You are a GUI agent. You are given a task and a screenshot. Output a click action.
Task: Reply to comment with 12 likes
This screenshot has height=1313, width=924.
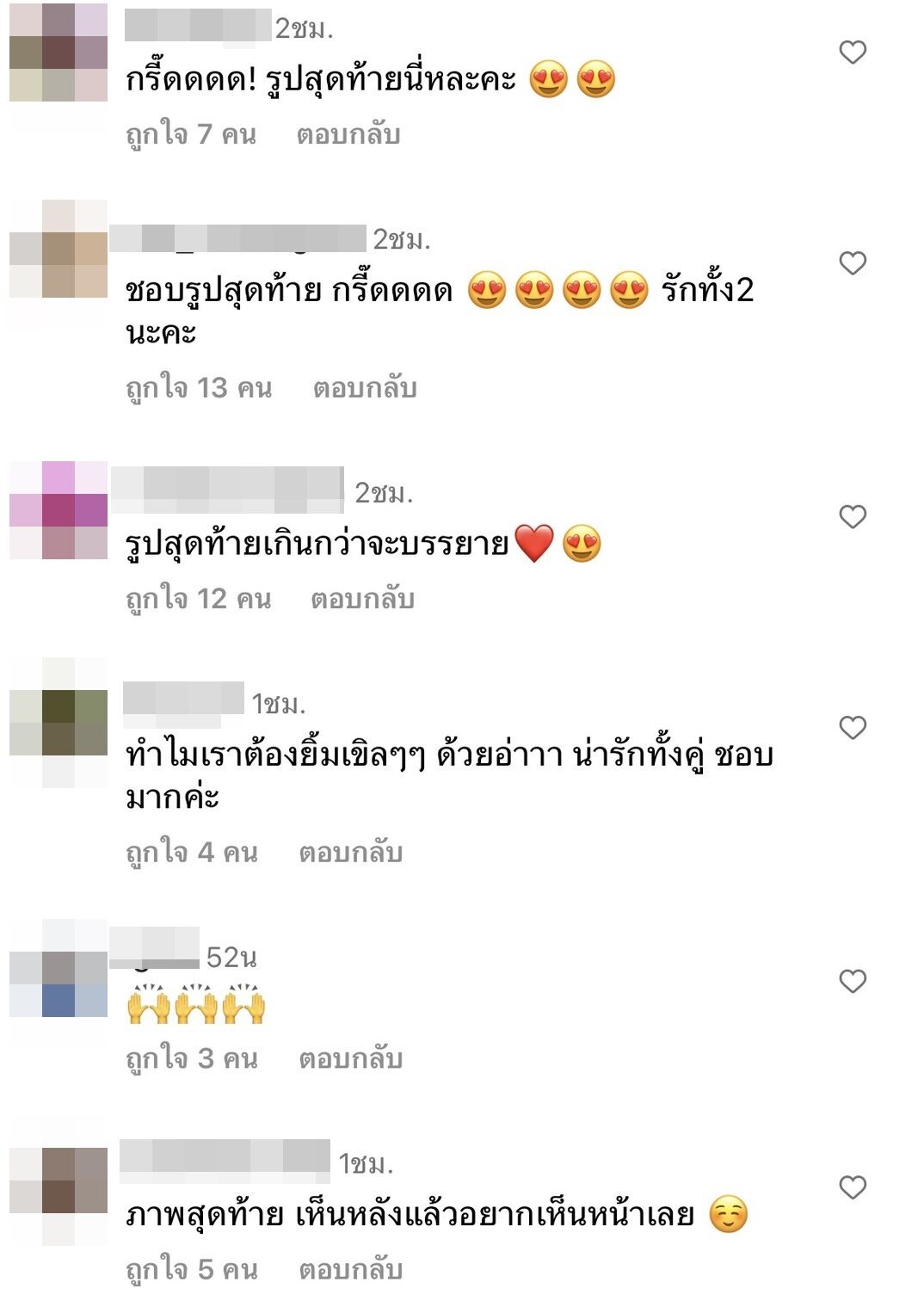tap(362, 599)
